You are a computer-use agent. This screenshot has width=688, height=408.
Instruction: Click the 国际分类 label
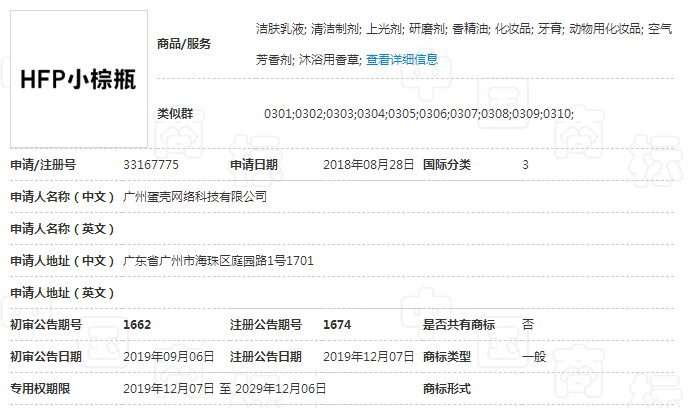(447, 165)
